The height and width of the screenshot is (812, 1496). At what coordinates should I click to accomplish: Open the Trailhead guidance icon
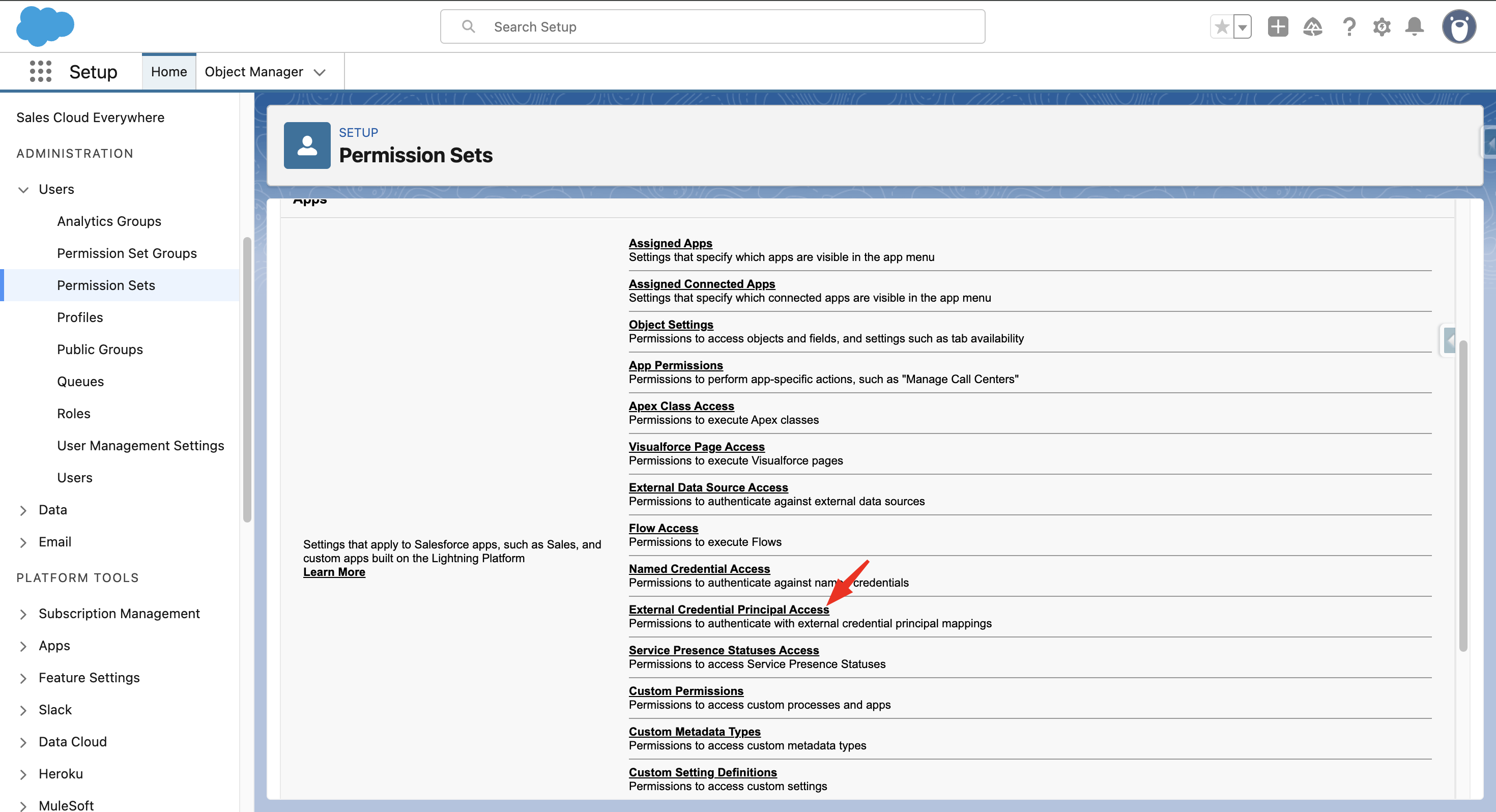coord(1312,27)
